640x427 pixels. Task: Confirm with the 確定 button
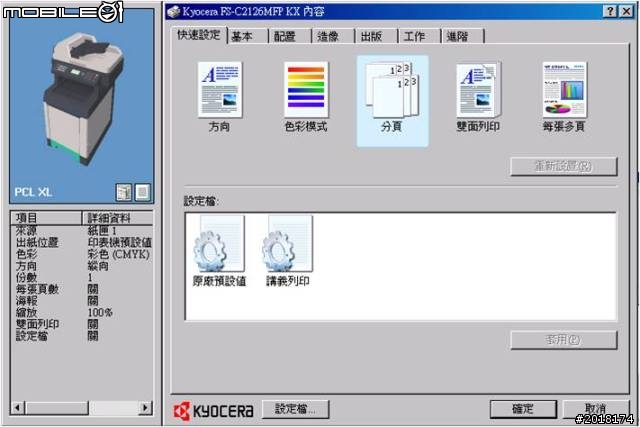tap(523, 409)
